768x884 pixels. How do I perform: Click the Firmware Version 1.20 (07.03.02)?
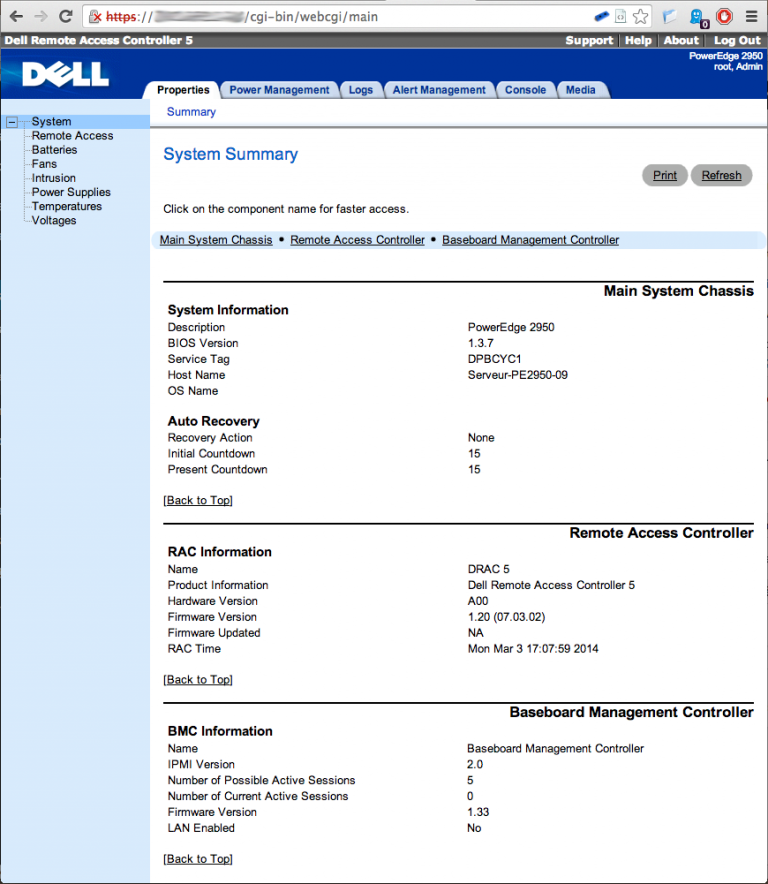point(506,617)
